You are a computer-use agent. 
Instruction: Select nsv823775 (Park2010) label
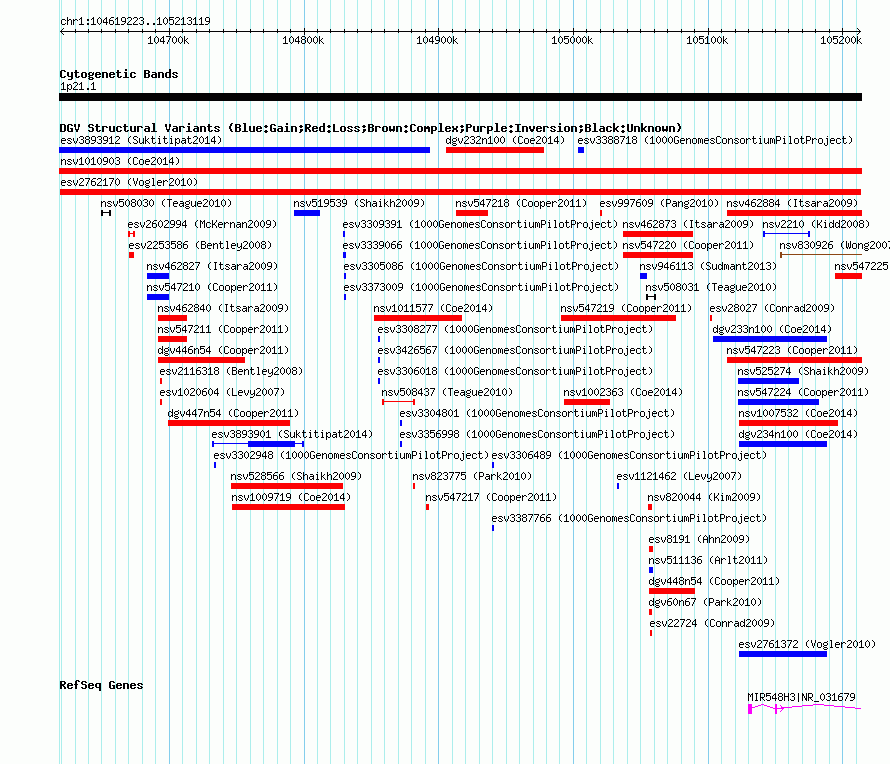tap(472, 476)
